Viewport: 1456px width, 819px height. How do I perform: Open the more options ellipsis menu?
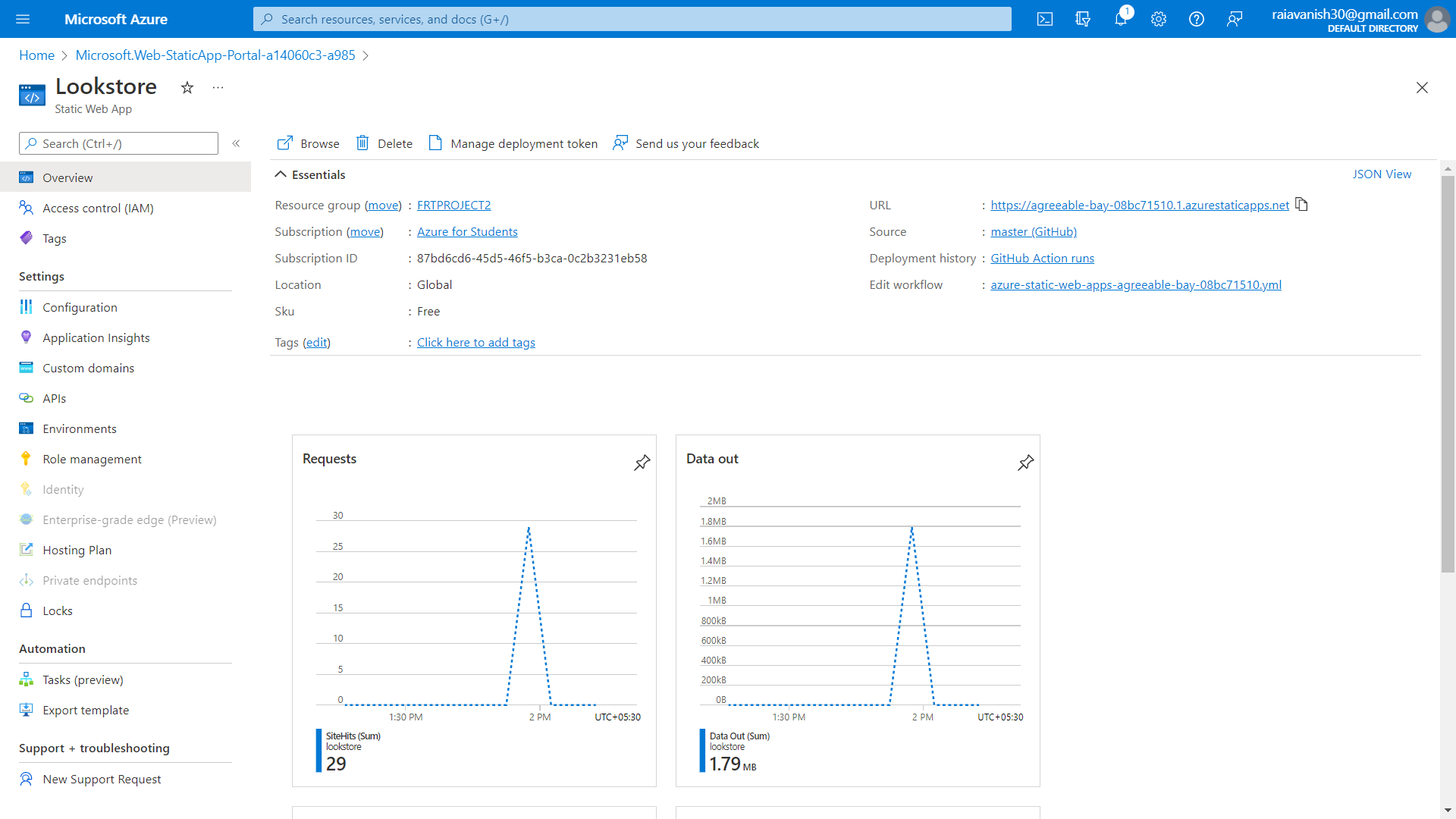coord(218,88)
